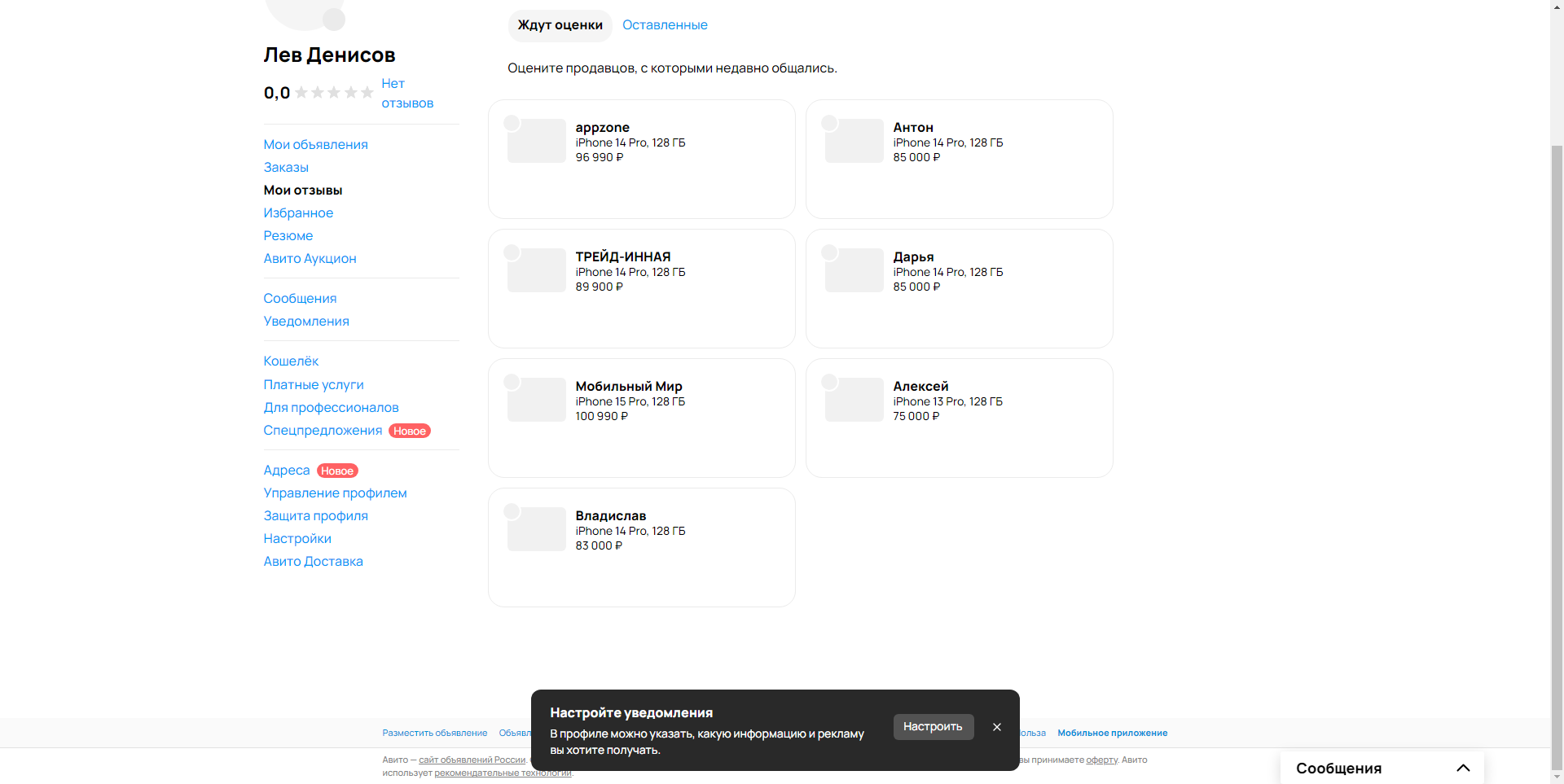Open sidebar Сообщения link
Image resolution: width=1564 pixels, height=784 pixels.
[x=300, y=298]
